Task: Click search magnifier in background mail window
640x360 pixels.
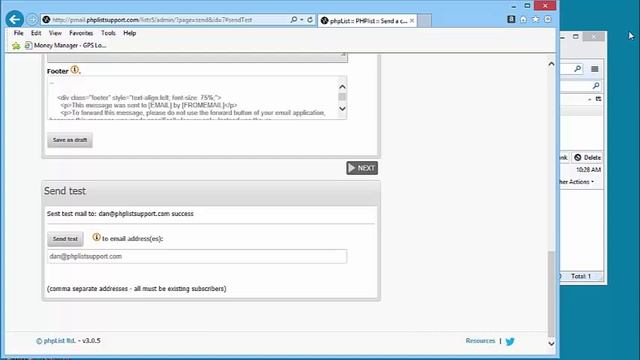Action: click(578, 69)
